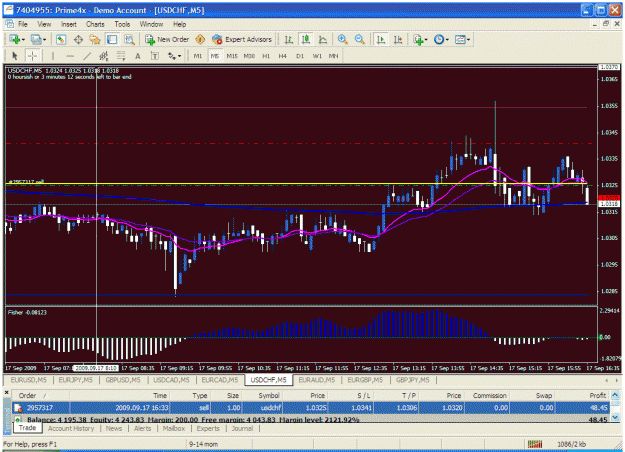
Task: Zoom out on the chart
Action: pyautogui.click(x=360, y=39)
